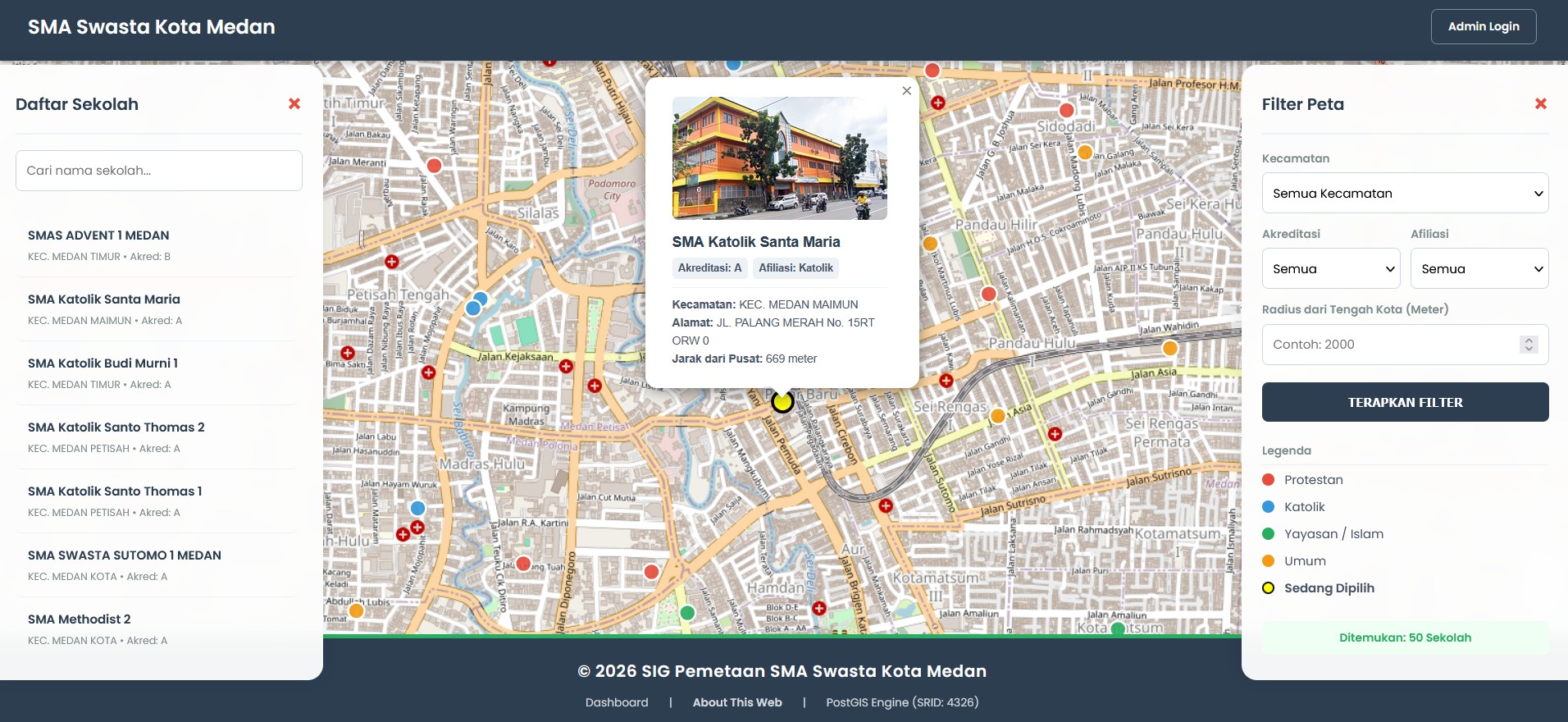The image size is (1568, 722).
Task: Click the PostGIS Engine footer link
Action: click(x=902, y=702)
